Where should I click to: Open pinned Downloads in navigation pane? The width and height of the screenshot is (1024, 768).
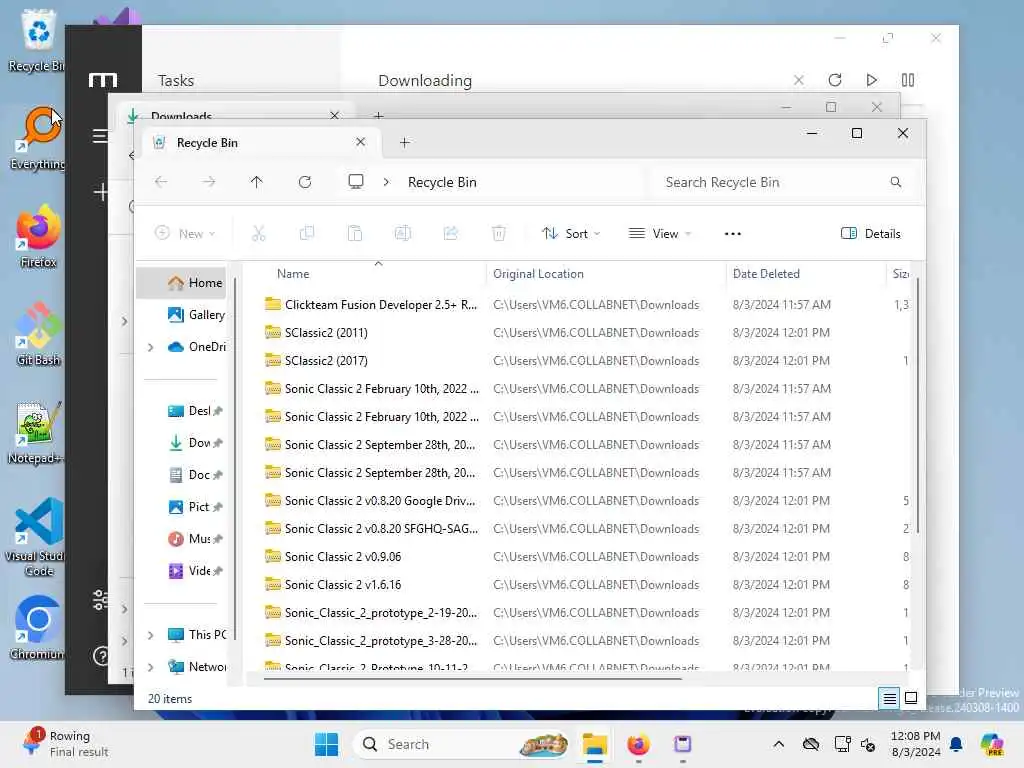pyautogui.click(x=195, y=443)
